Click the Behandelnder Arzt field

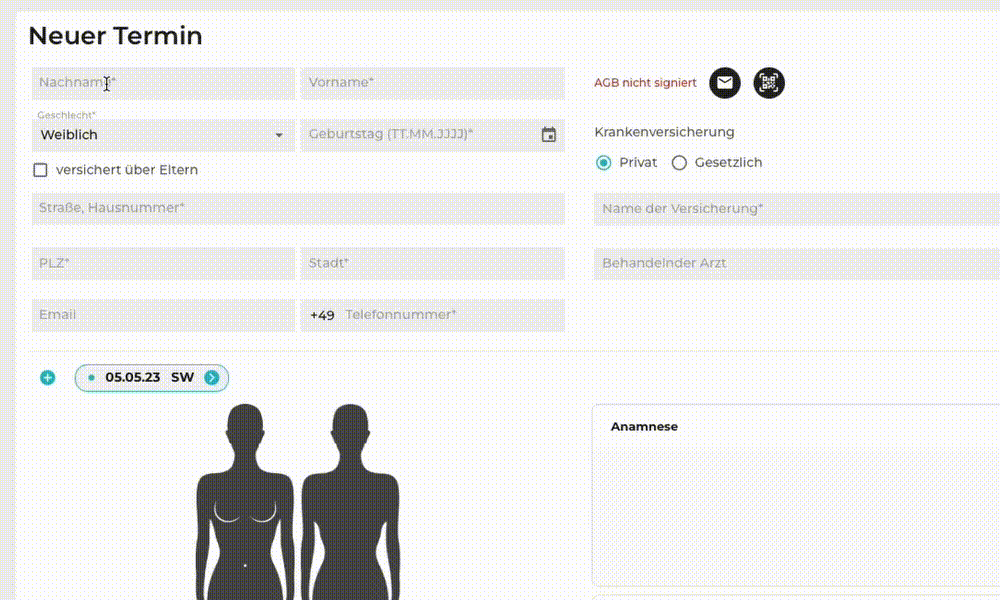[x=797, y=263]
